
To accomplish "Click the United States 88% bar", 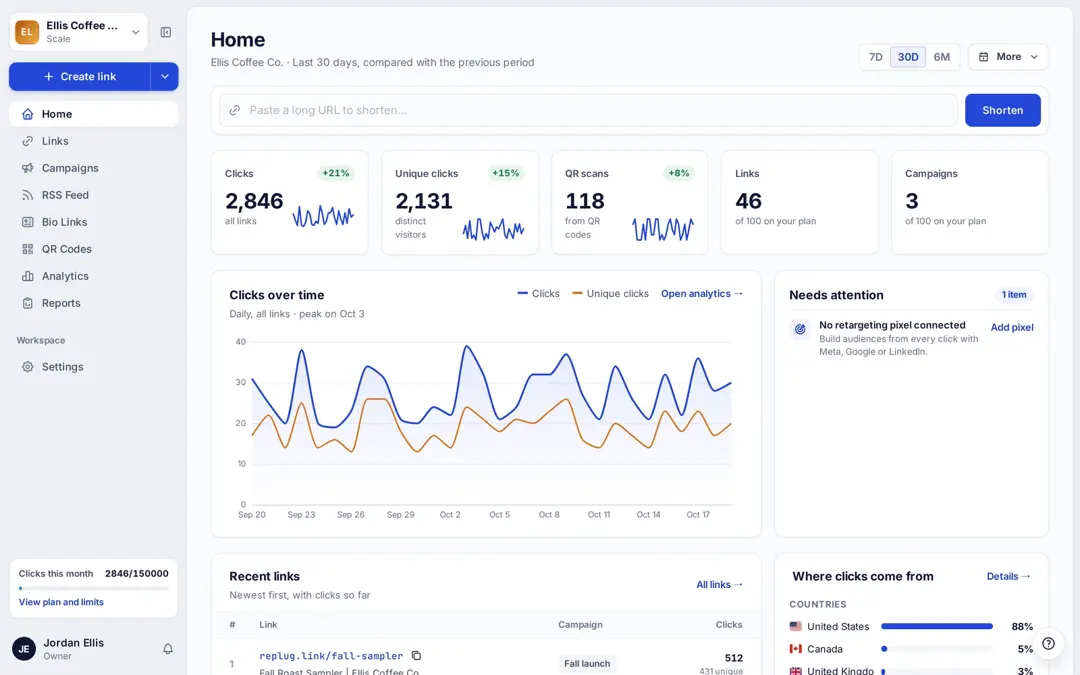I will click(937, 626).
